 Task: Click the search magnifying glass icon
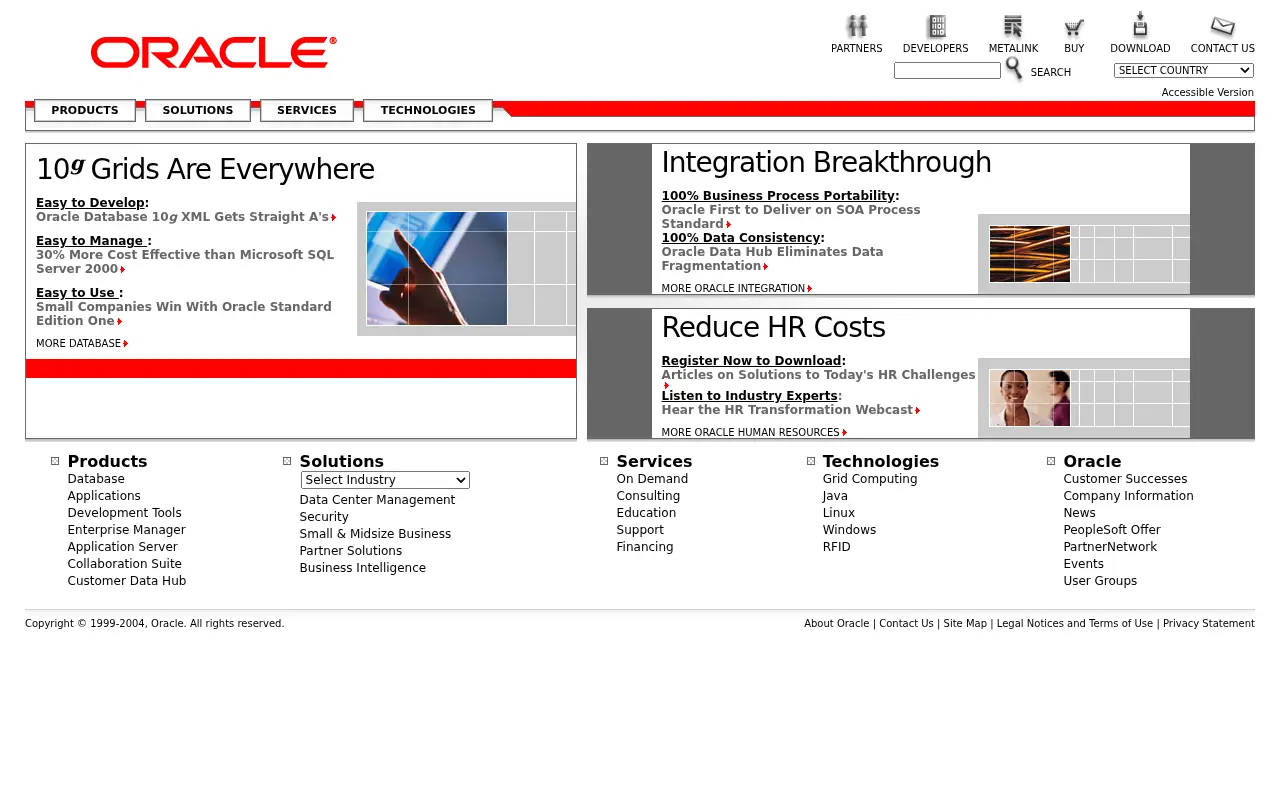click(x=1014, y=69)
